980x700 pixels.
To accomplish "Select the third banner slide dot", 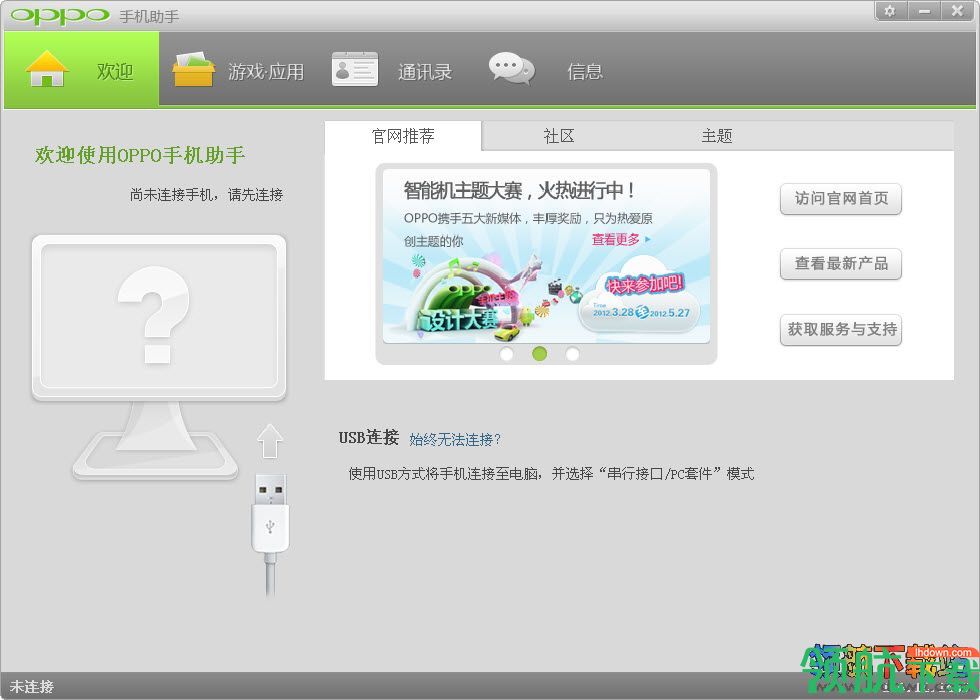I will (x=572, y=354).
